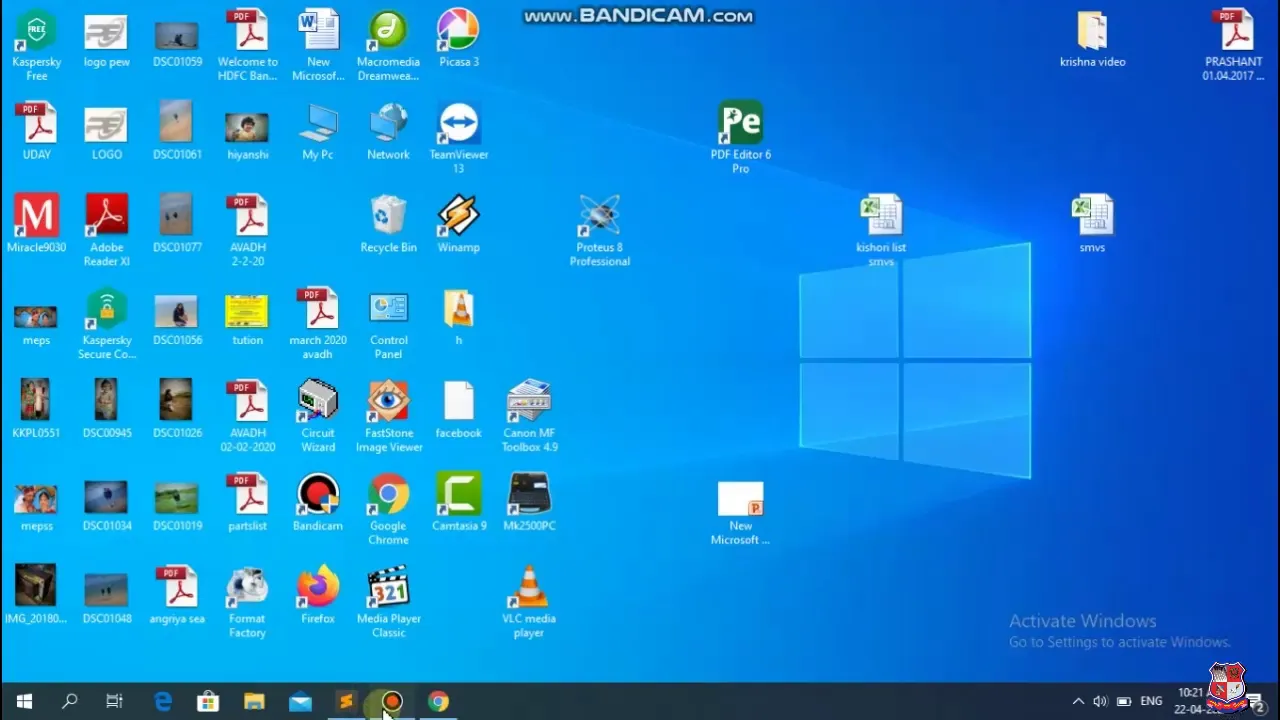This screenshot has height=720, width=1280.
Task: Open KKPL0551 photo thumbnail
Action: tap(36, 410)
